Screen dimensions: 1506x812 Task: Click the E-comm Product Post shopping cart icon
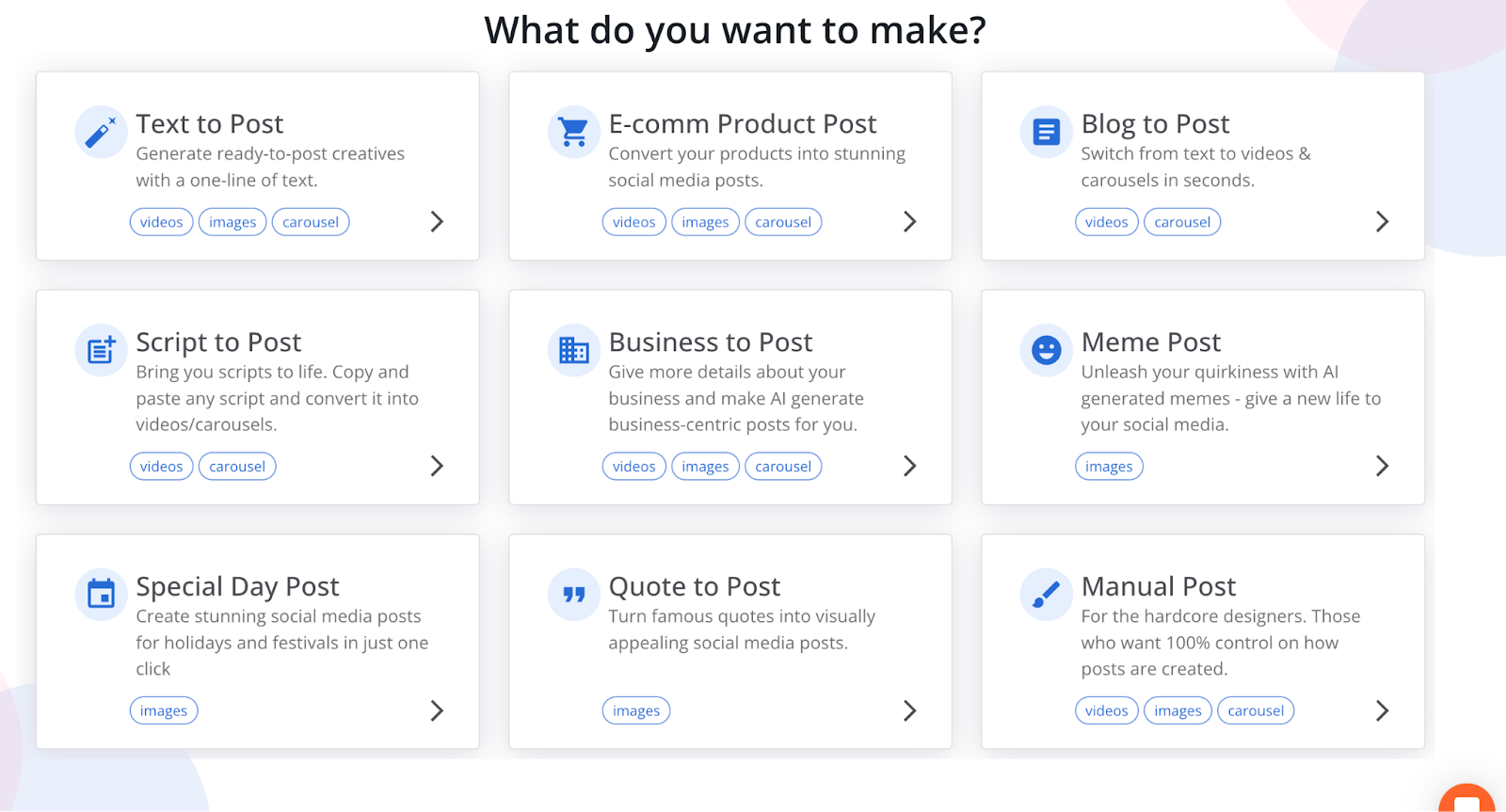573,132
